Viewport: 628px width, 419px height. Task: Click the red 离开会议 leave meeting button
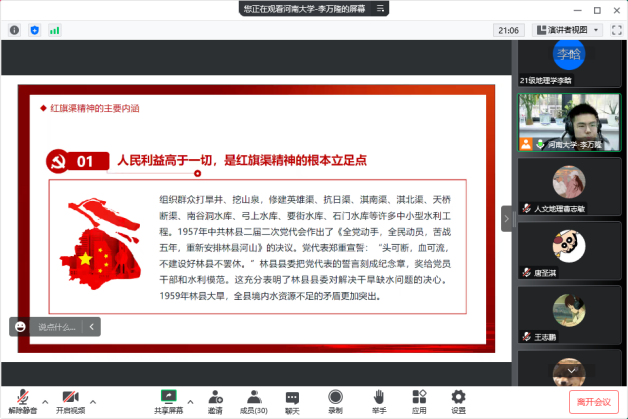click(x=593, y=401)
